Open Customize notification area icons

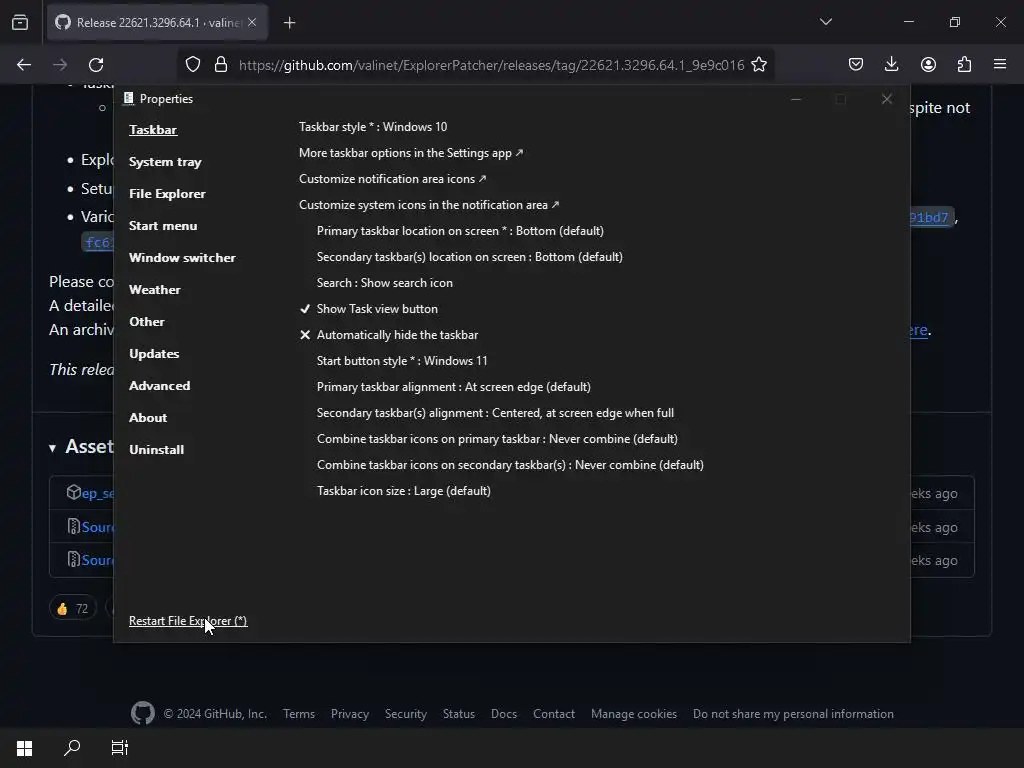click(x=392, y=179)
